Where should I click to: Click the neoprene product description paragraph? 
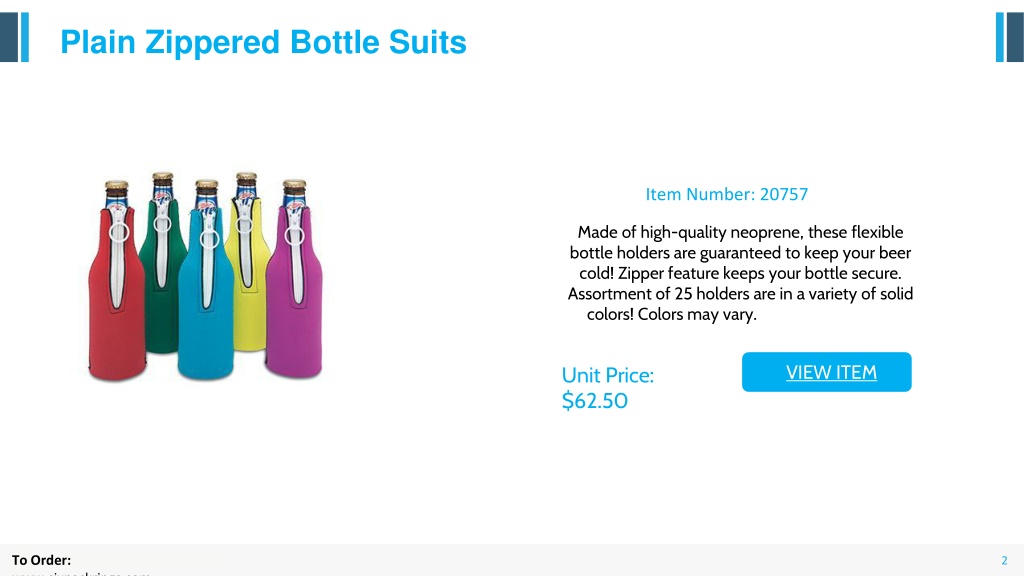(740, 273)
